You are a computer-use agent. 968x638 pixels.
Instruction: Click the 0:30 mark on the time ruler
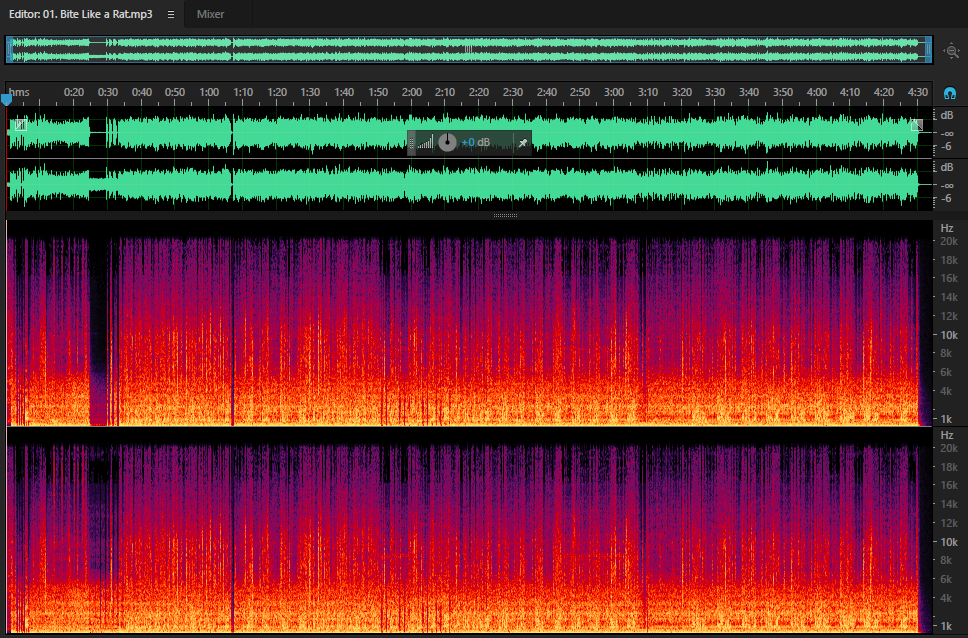tap(107, 92)
